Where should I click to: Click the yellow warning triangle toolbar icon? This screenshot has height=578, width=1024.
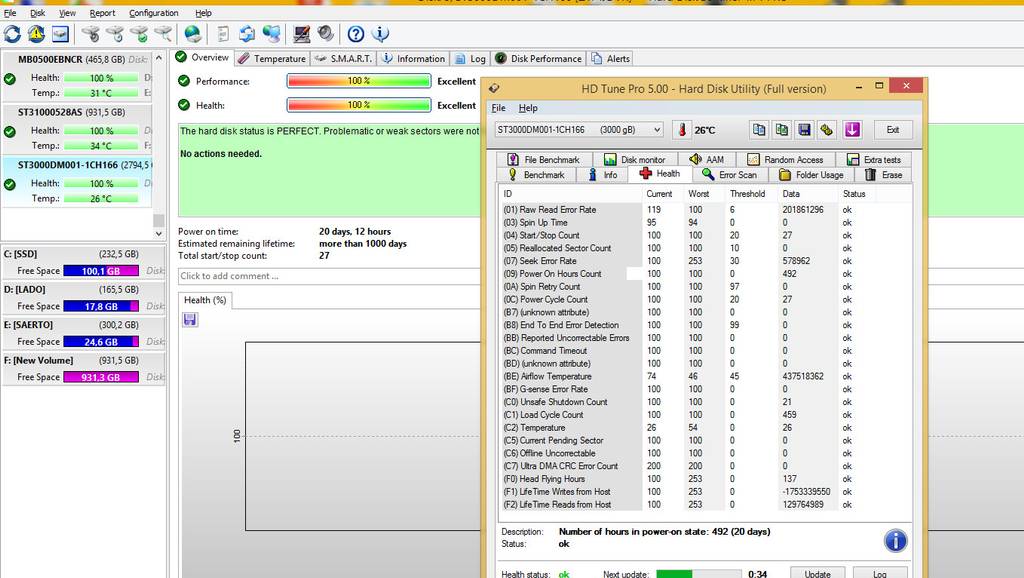36,35
